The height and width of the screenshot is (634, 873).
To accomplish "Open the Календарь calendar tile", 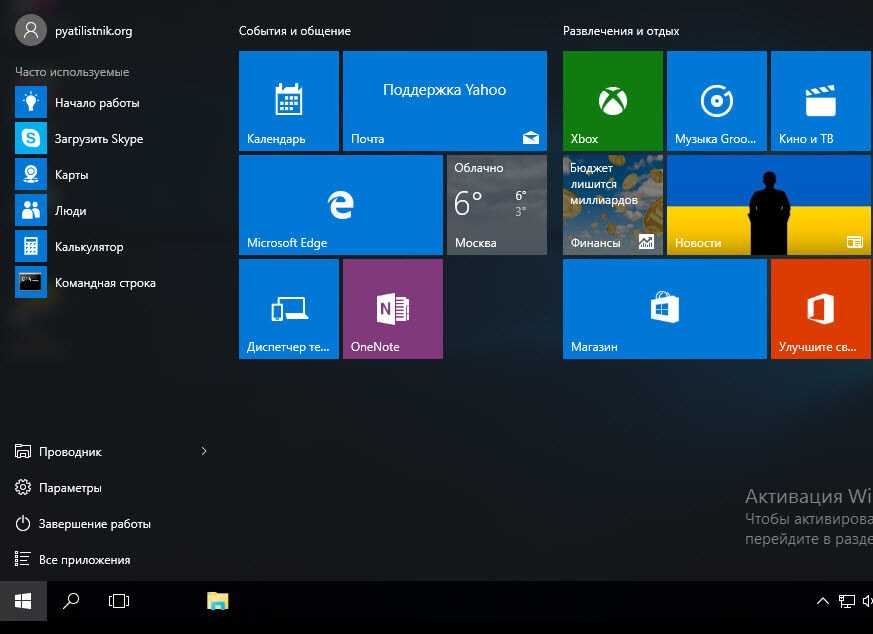I will (288, 101).
